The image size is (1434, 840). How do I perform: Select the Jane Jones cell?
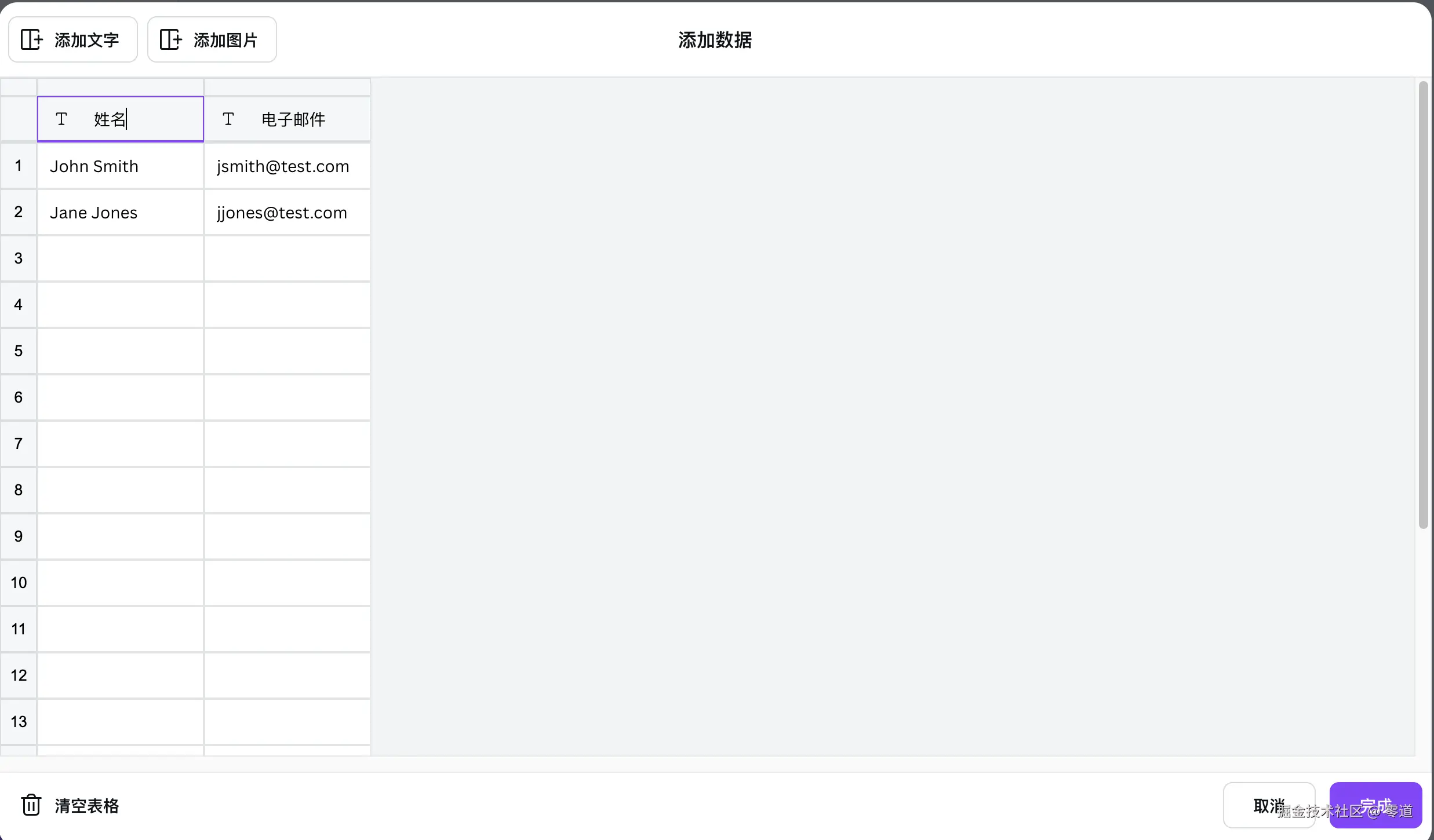point(120,213)
